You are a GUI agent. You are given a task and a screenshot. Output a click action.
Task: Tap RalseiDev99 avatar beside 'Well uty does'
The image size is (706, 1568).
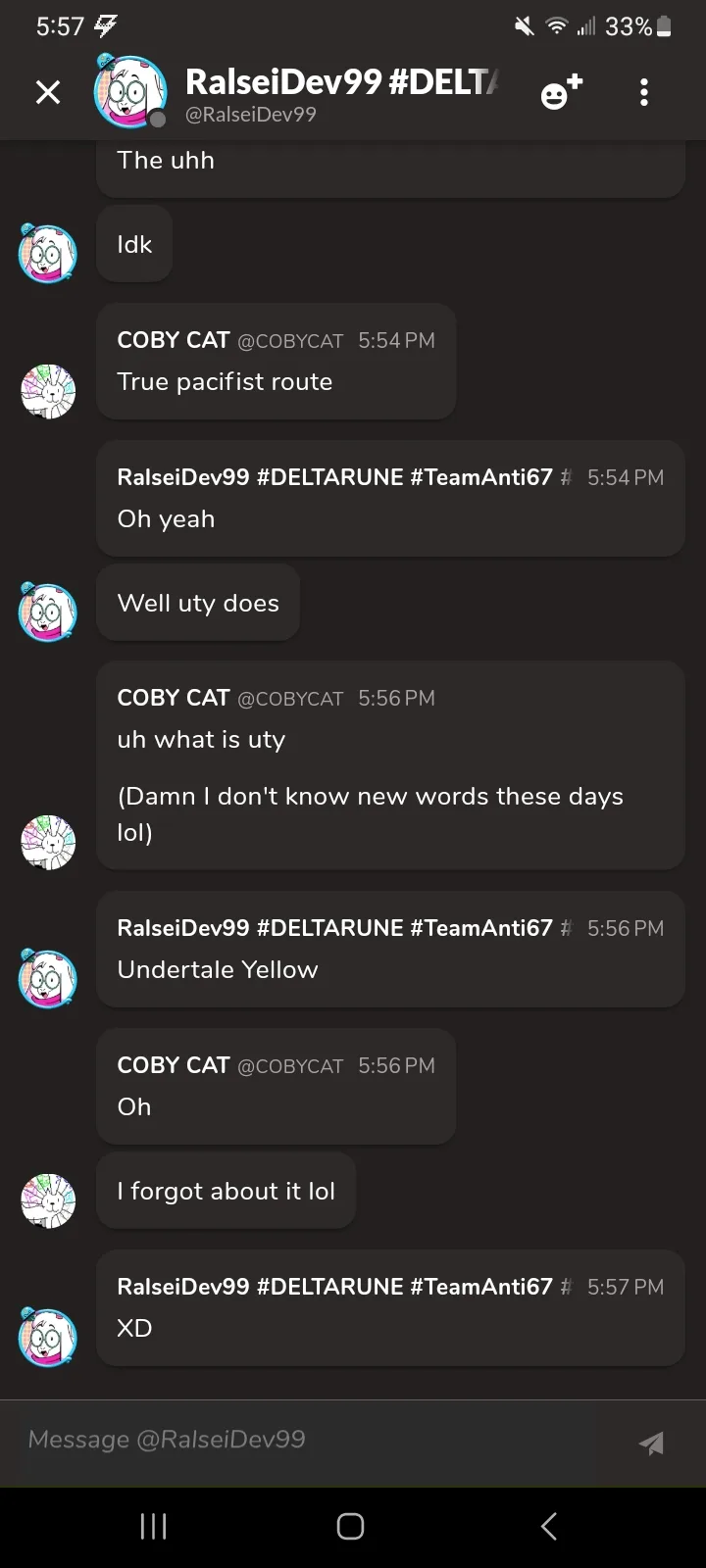[48, 612]
